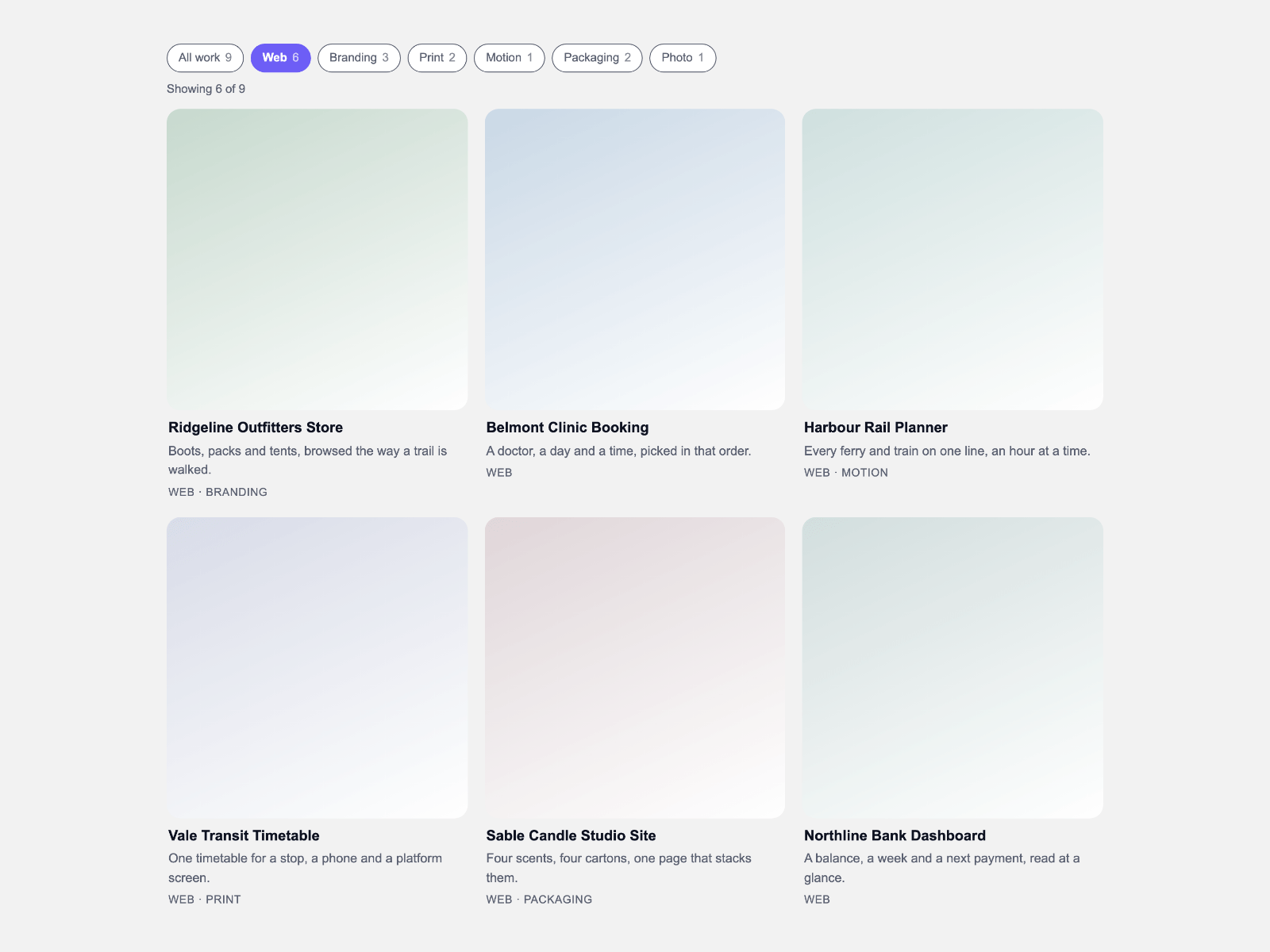The image size is (1270, 952).
Task: Click the WEB tag under Belmont Clinic Booking
Action: coord(499,473)
